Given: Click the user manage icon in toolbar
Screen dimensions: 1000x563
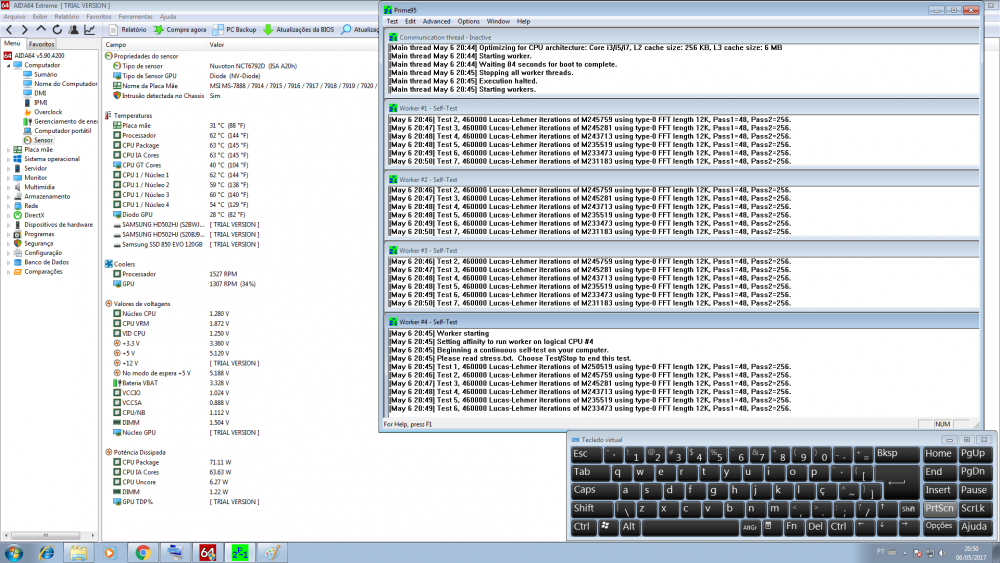Looking at the screenshot, I should (73, 30).
